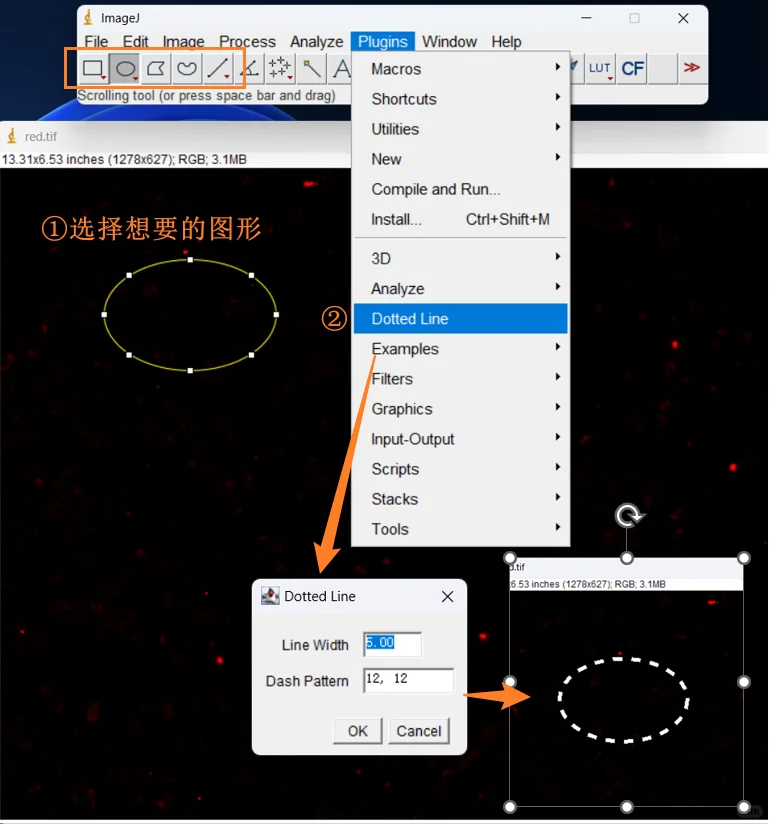Expand the Shortcuts submenu
Screen dimensions: 769x824
tap(460, 99)
